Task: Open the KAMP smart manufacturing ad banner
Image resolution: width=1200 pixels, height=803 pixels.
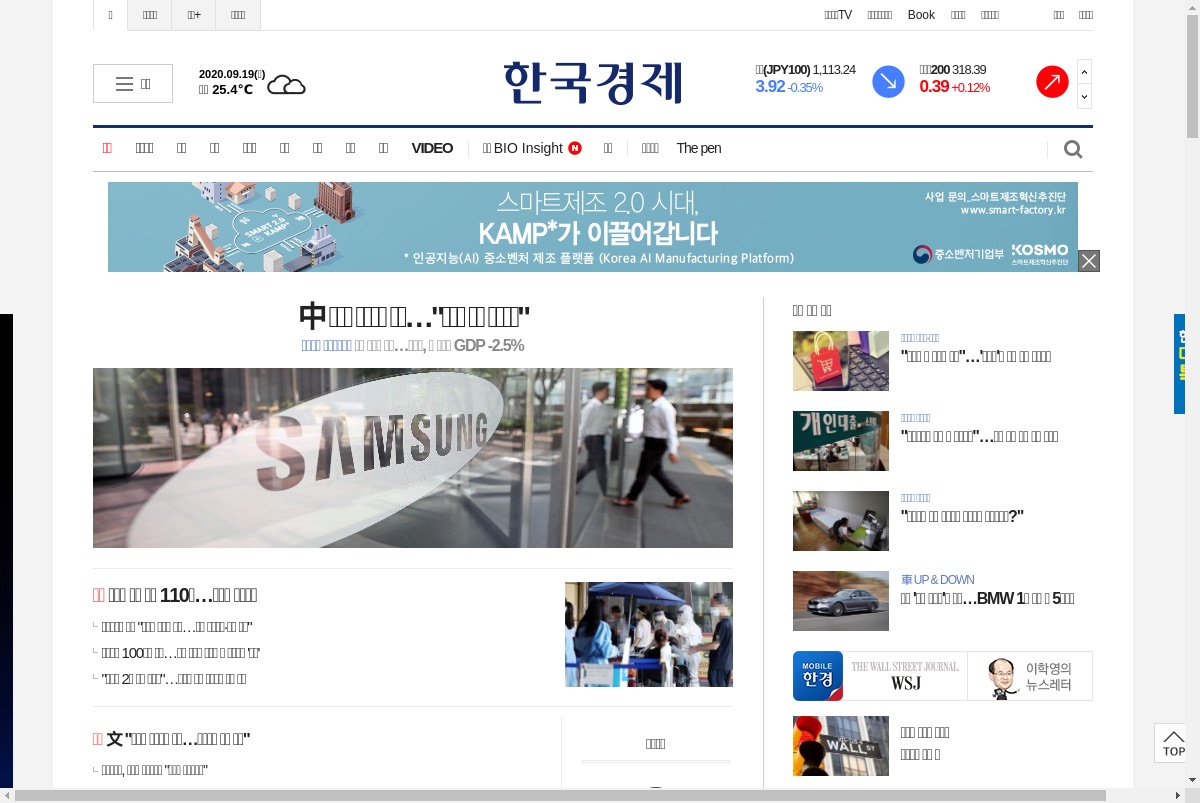Action: tap(593, 227)
